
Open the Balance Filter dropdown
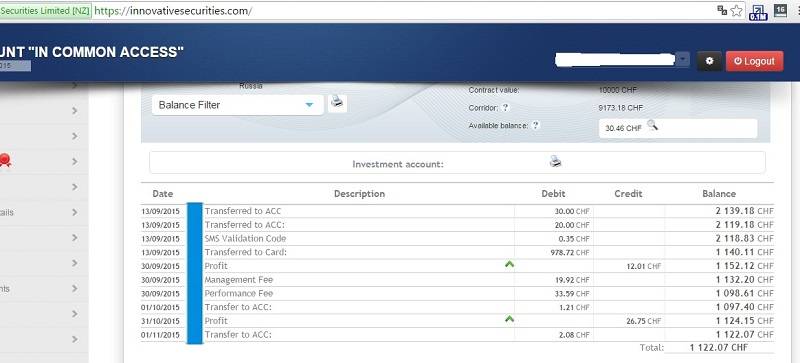238,105
